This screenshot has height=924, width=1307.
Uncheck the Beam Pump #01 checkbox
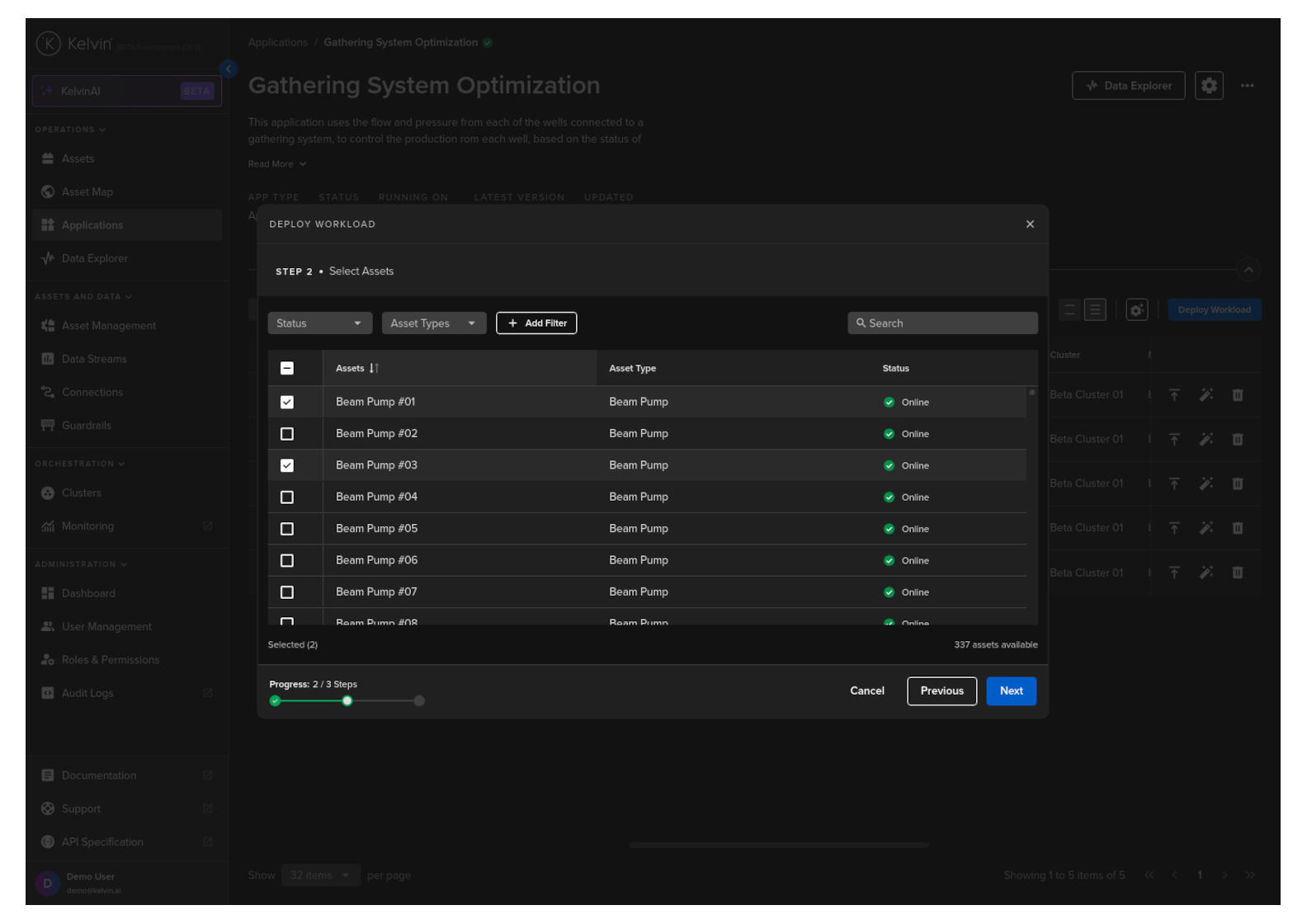click(287, 403)
